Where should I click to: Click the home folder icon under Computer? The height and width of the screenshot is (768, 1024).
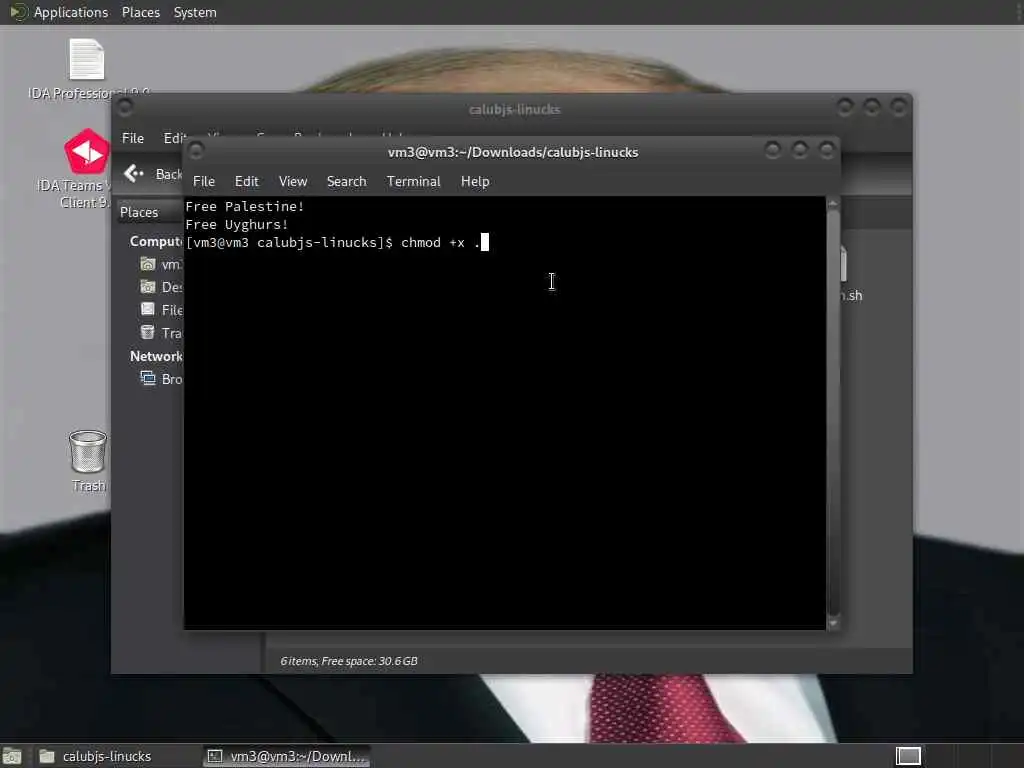point(148,264)
